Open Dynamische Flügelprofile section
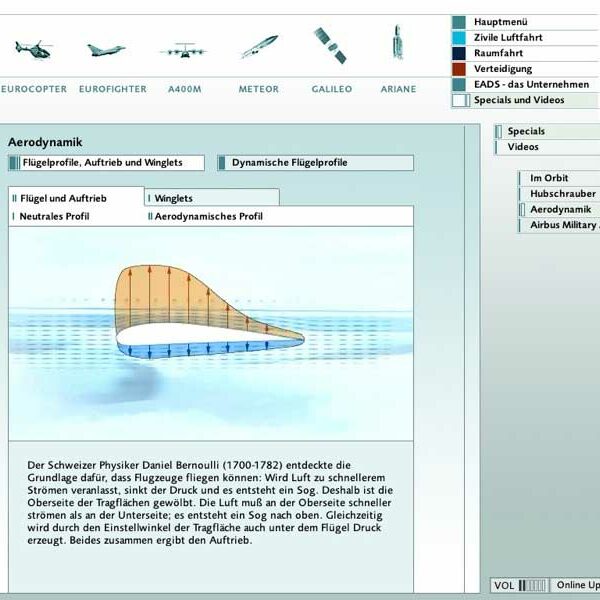600x600 pixels. pos(289,163)
